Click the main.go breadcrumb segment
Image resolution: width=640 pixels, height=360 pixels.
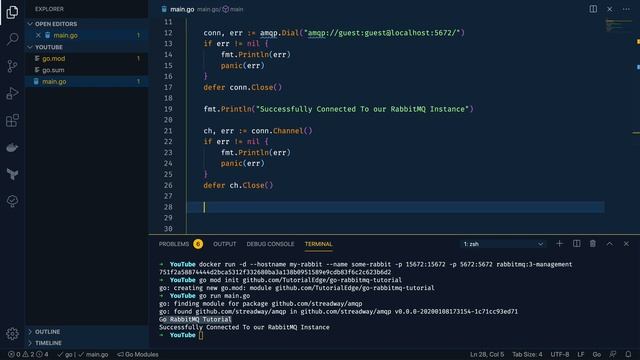tap(208, 9)
